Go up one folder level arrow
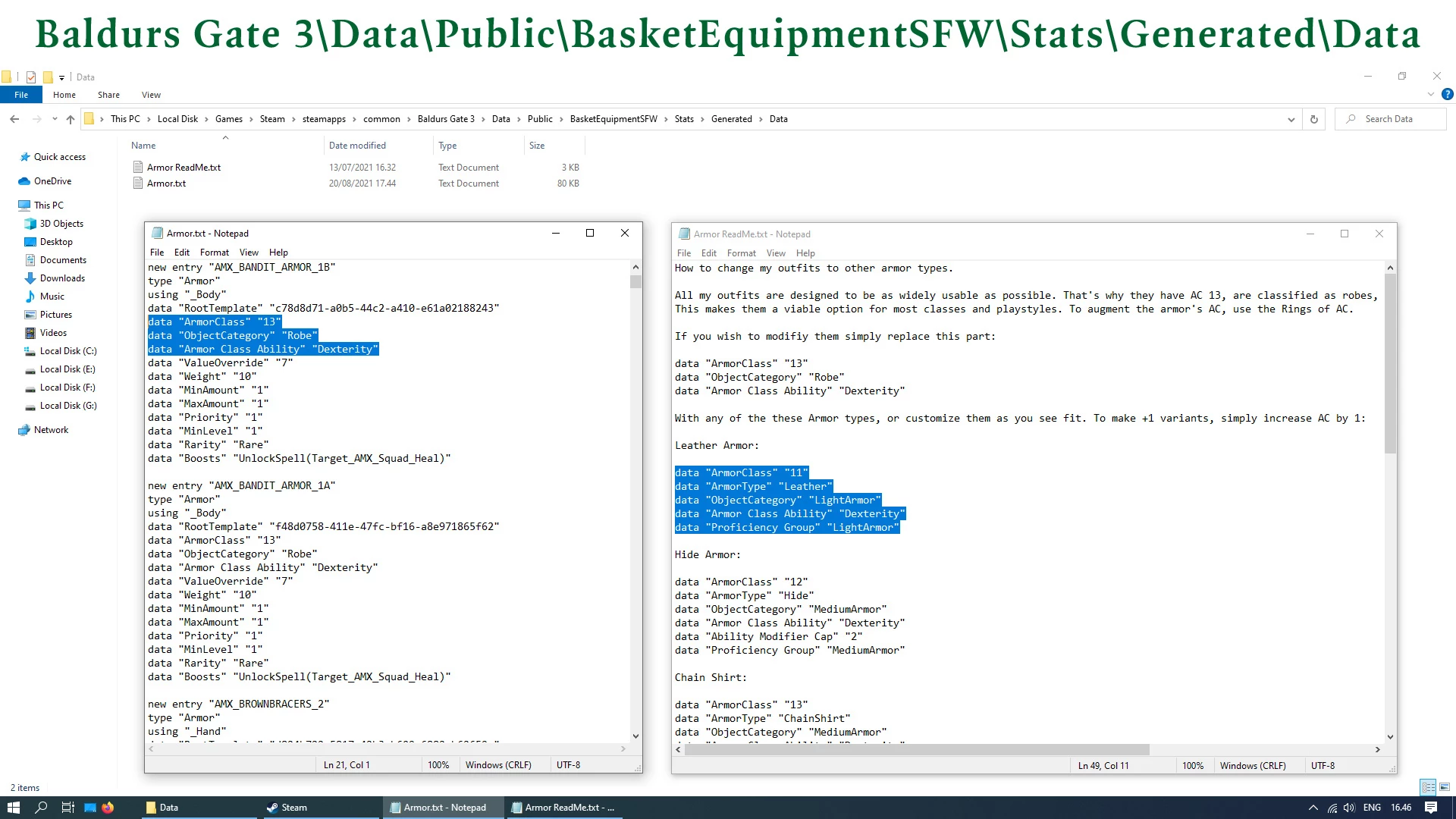This screenshot has width=1456, height=819. pyautogui.click(x=71, y=119)
